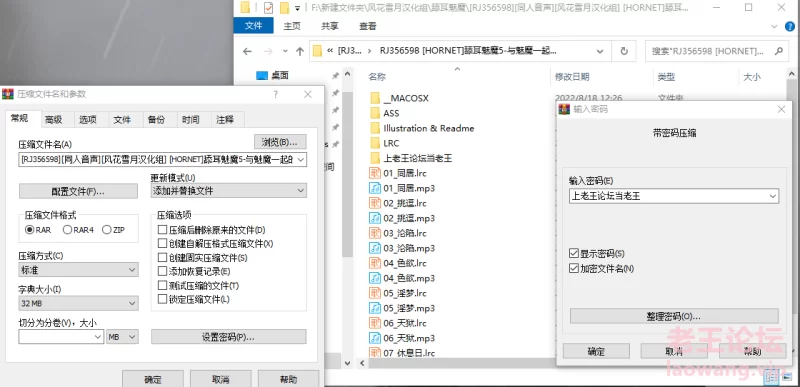
Task: Open the 字典大小 dropdown
Action: 132,304
